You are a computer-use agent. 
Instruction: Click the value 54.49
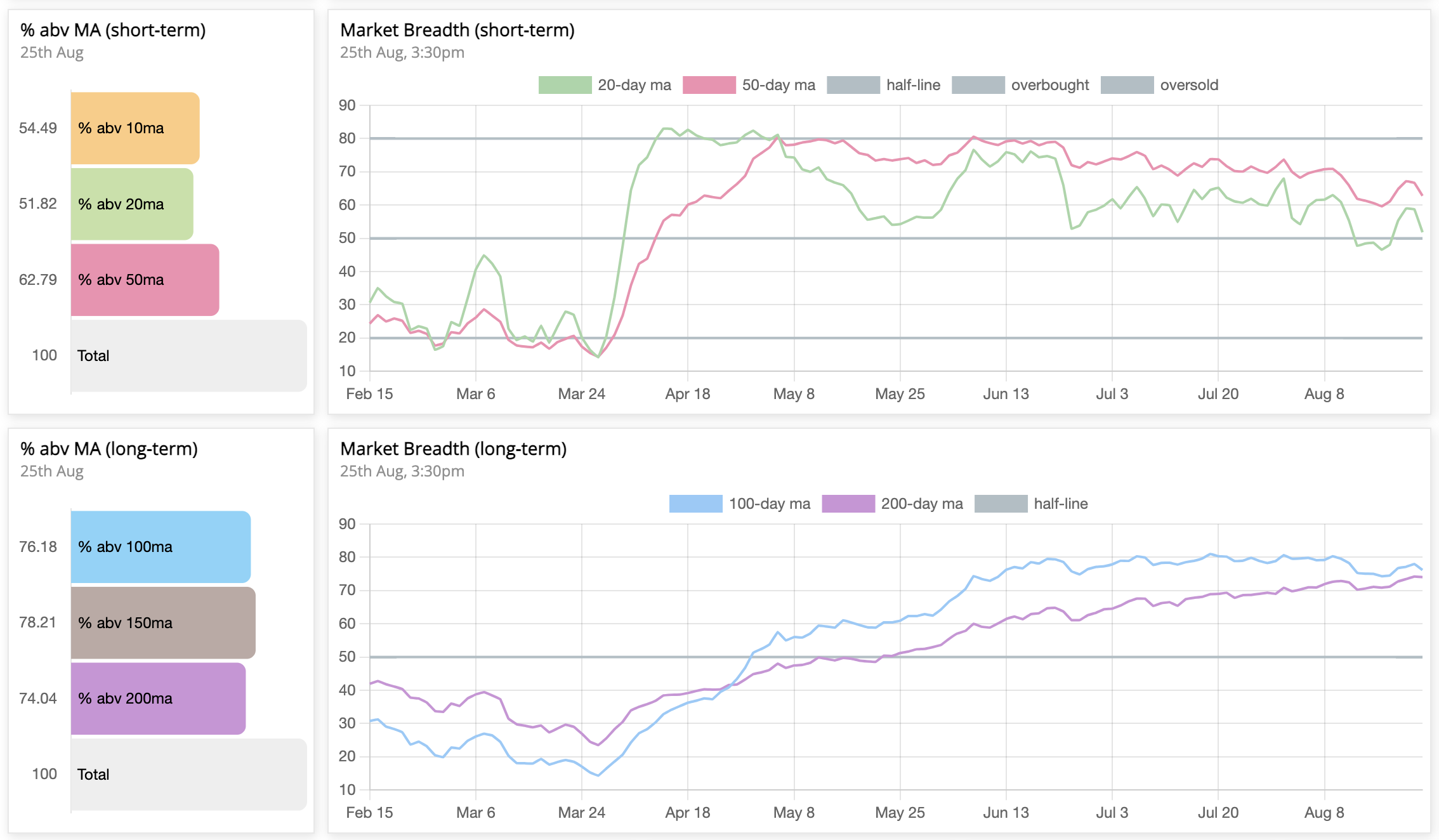click(38, 128)
